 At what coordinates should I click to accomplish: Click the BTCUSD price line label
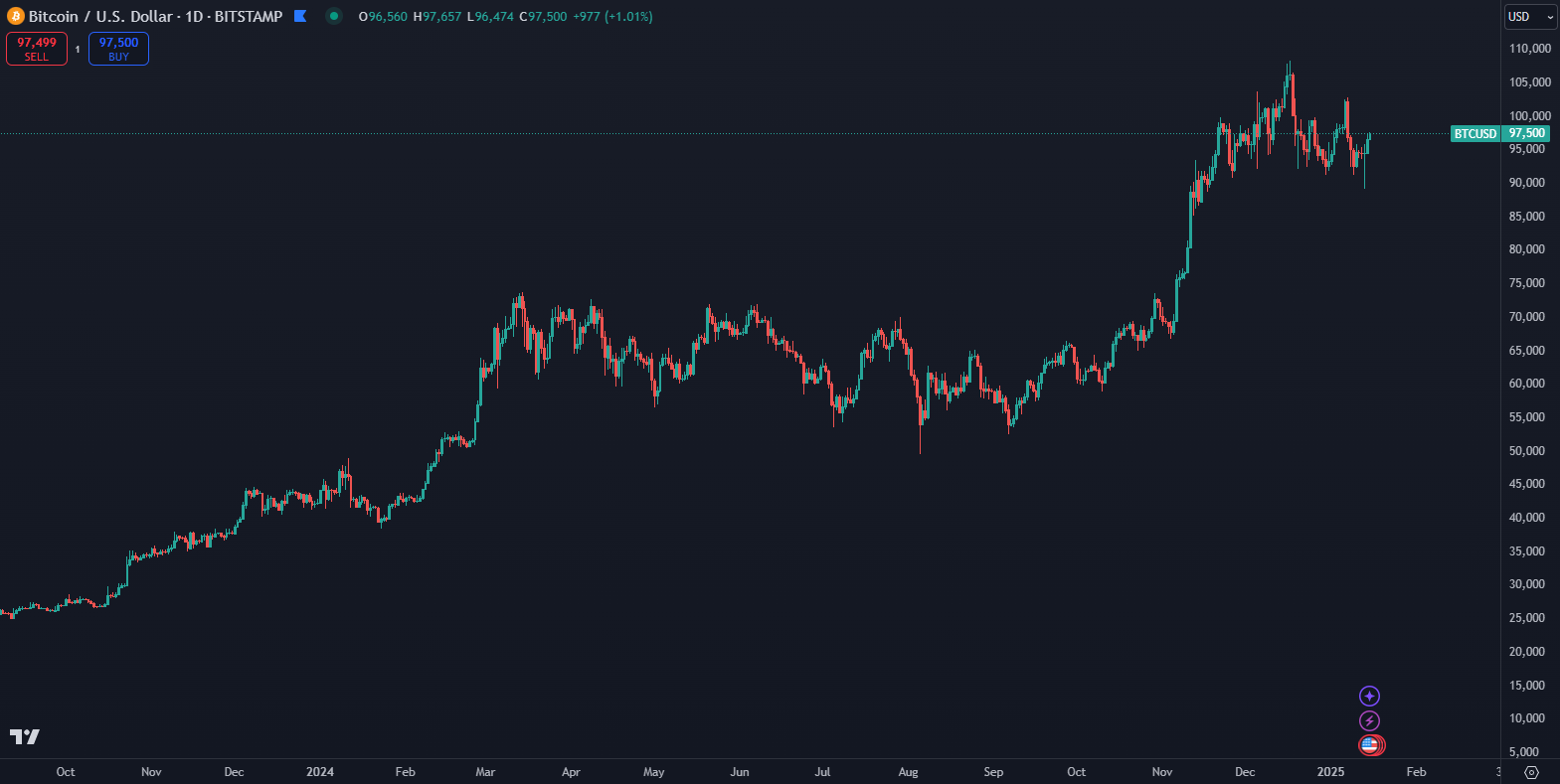[x=1474, y=133]
